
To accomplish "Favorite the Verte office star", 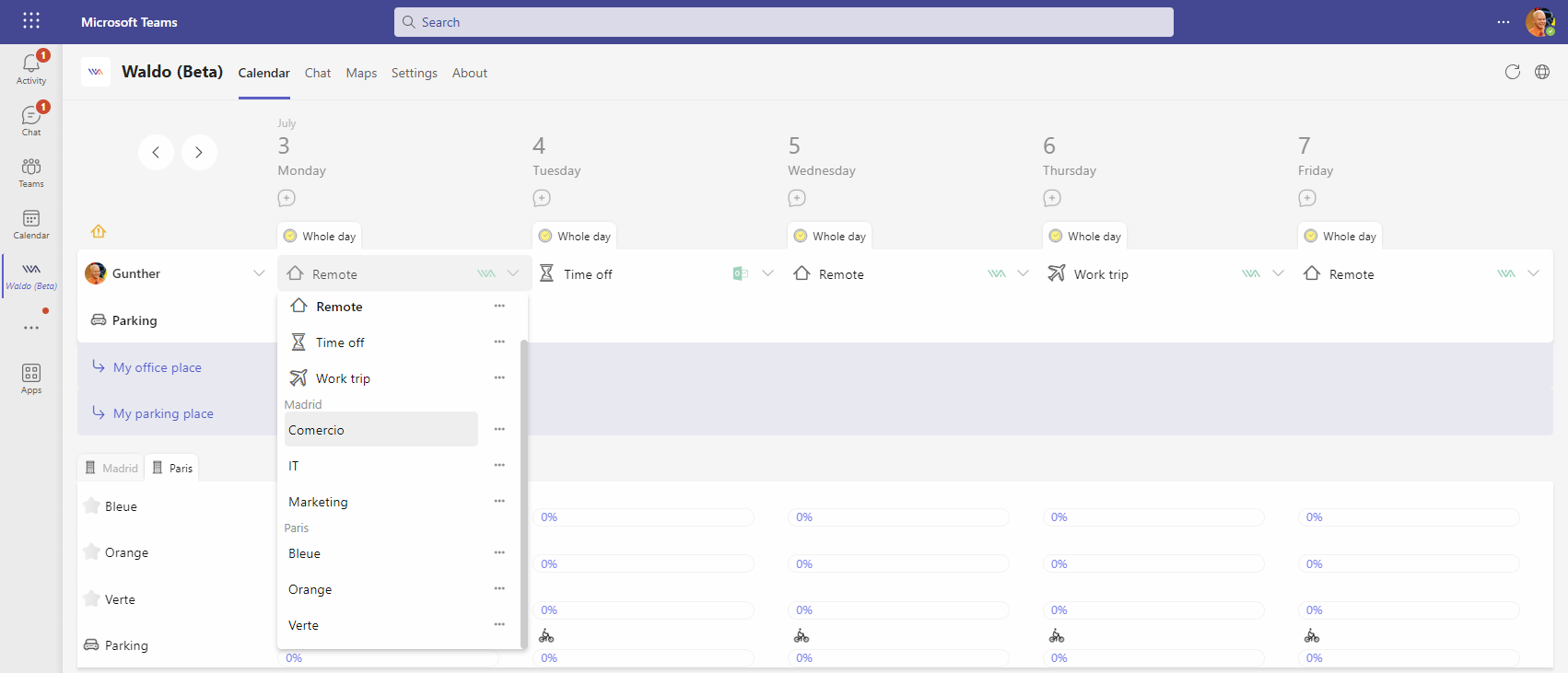I will [x=91, y=598].
